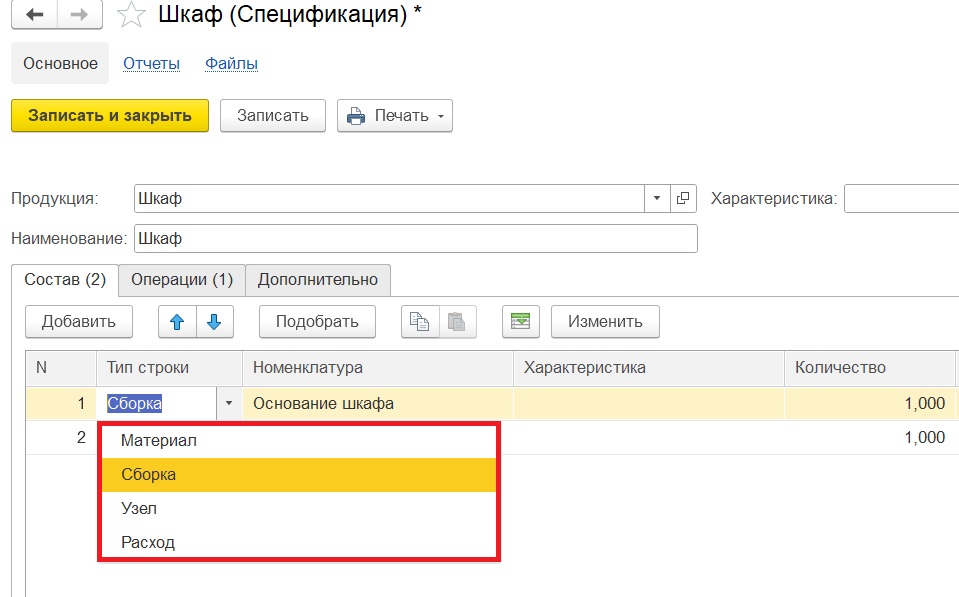Copy rows with the copy icon
The height and width of the screenshot is (597, 959).
click(420, 322)
